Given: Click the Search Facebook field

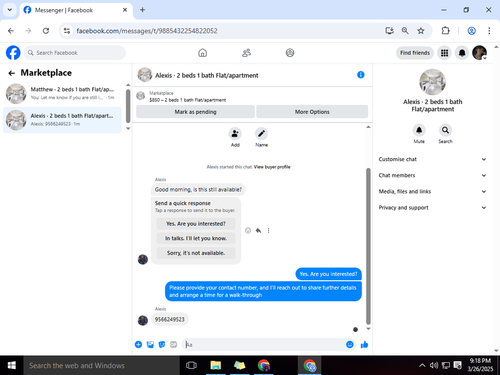Looking at the screenshot, I should pos(75,53).
